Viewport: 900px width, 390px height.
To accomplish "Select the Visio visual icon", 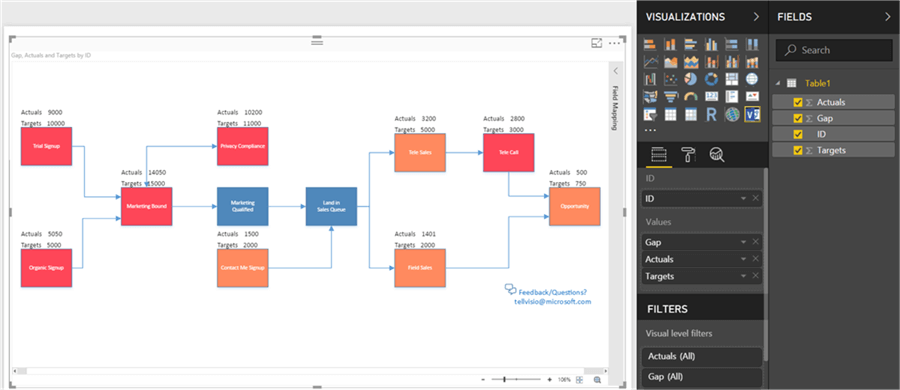I will click(752, 114).
